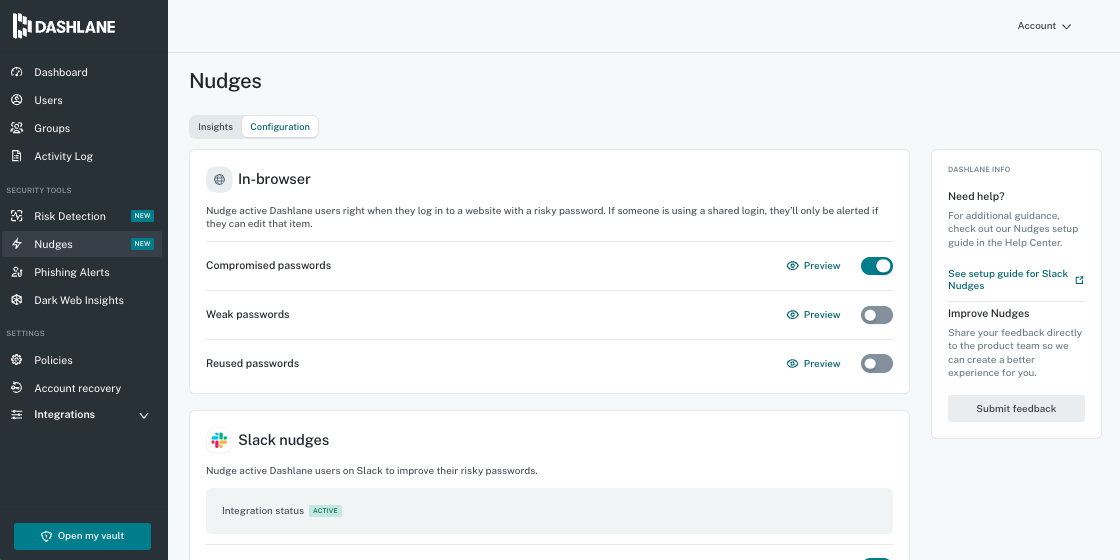Select the Groups people icon
Image resolution: width=1120 pixels, height=560 pixels.
(16, 128)
